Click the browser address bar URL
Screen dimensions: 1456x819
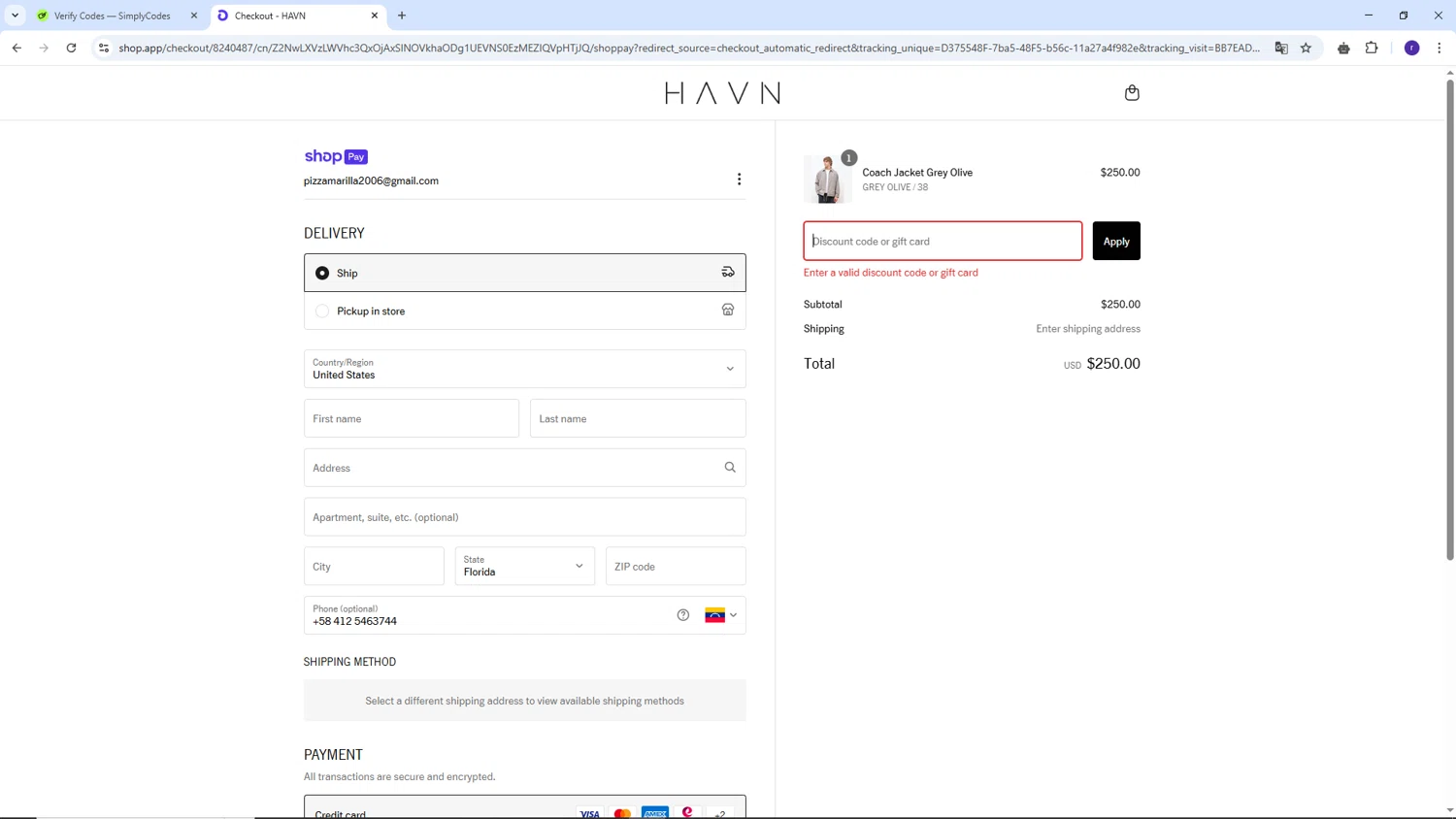point(689,48)
